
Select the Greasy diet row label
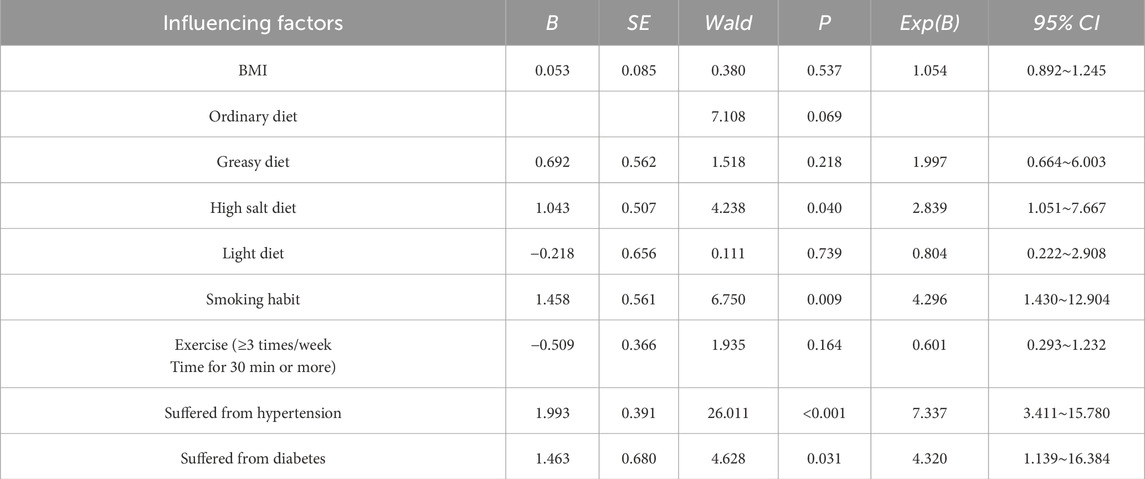click(253, 162)
